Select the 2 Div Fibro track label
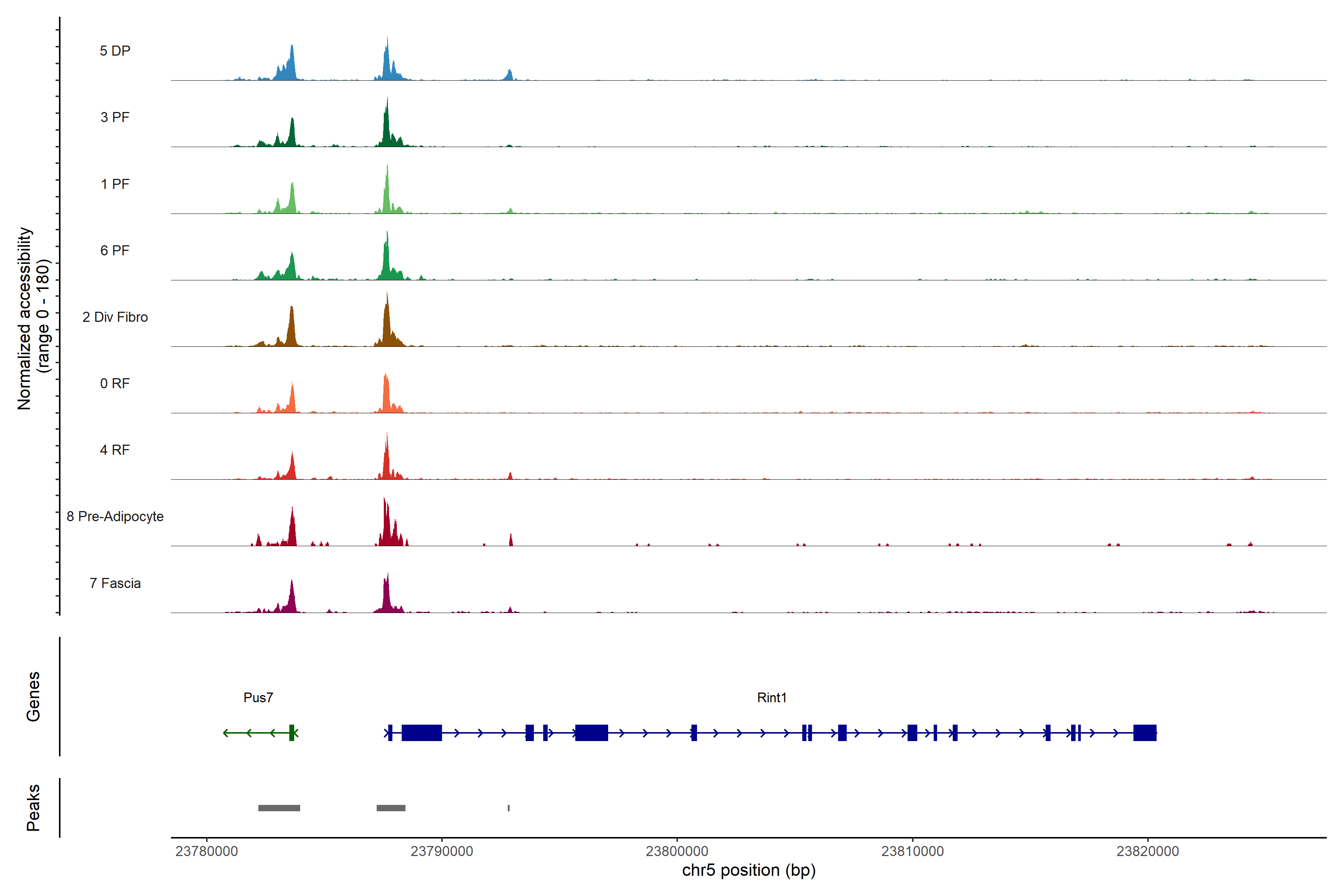1344x896 pixels. tap(115, 317)
